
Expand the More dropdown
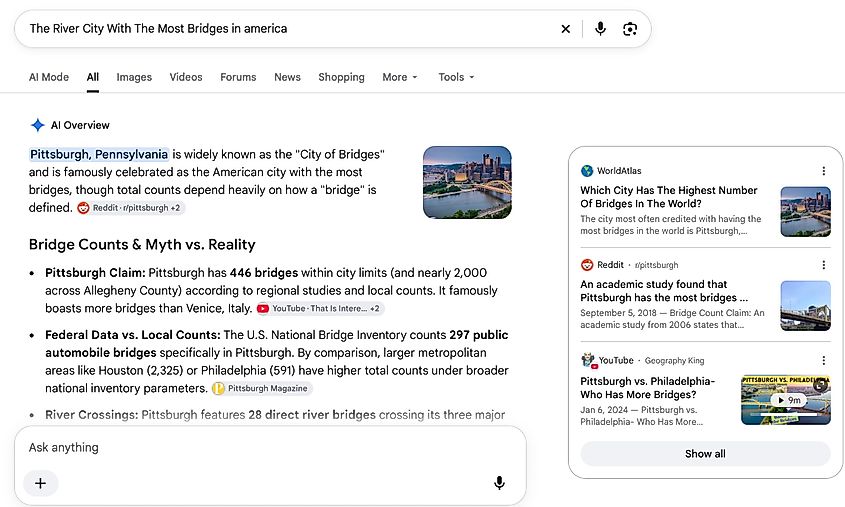click(400, 77)
